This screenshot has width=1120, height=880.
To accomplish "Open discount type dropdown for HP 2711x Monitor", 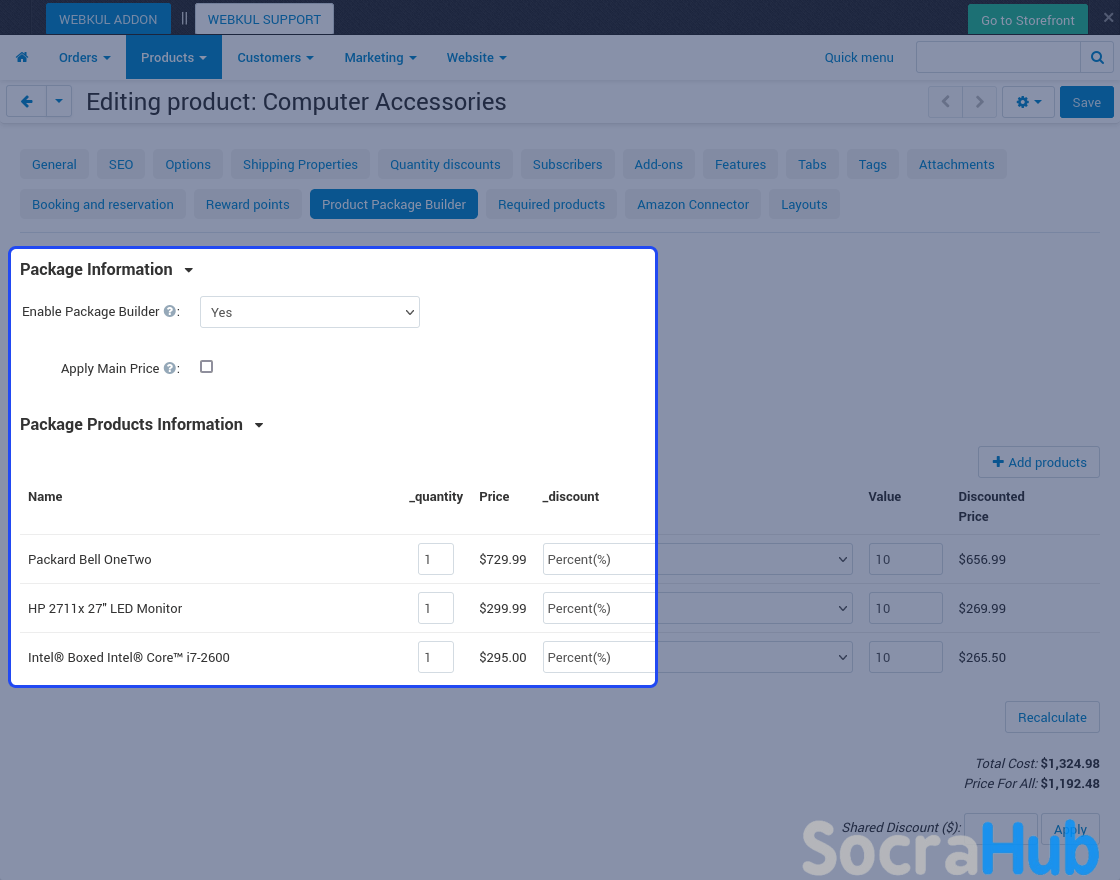I will [698, 609].
